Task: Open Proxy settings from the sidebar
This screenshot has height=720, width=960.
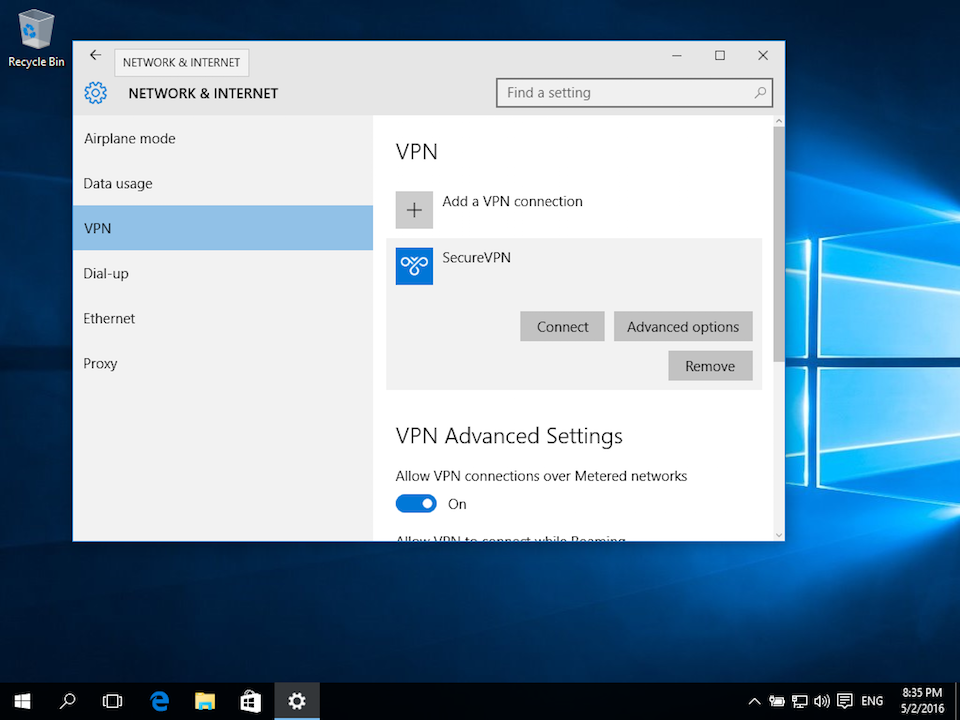Action: tap(100, 363)
